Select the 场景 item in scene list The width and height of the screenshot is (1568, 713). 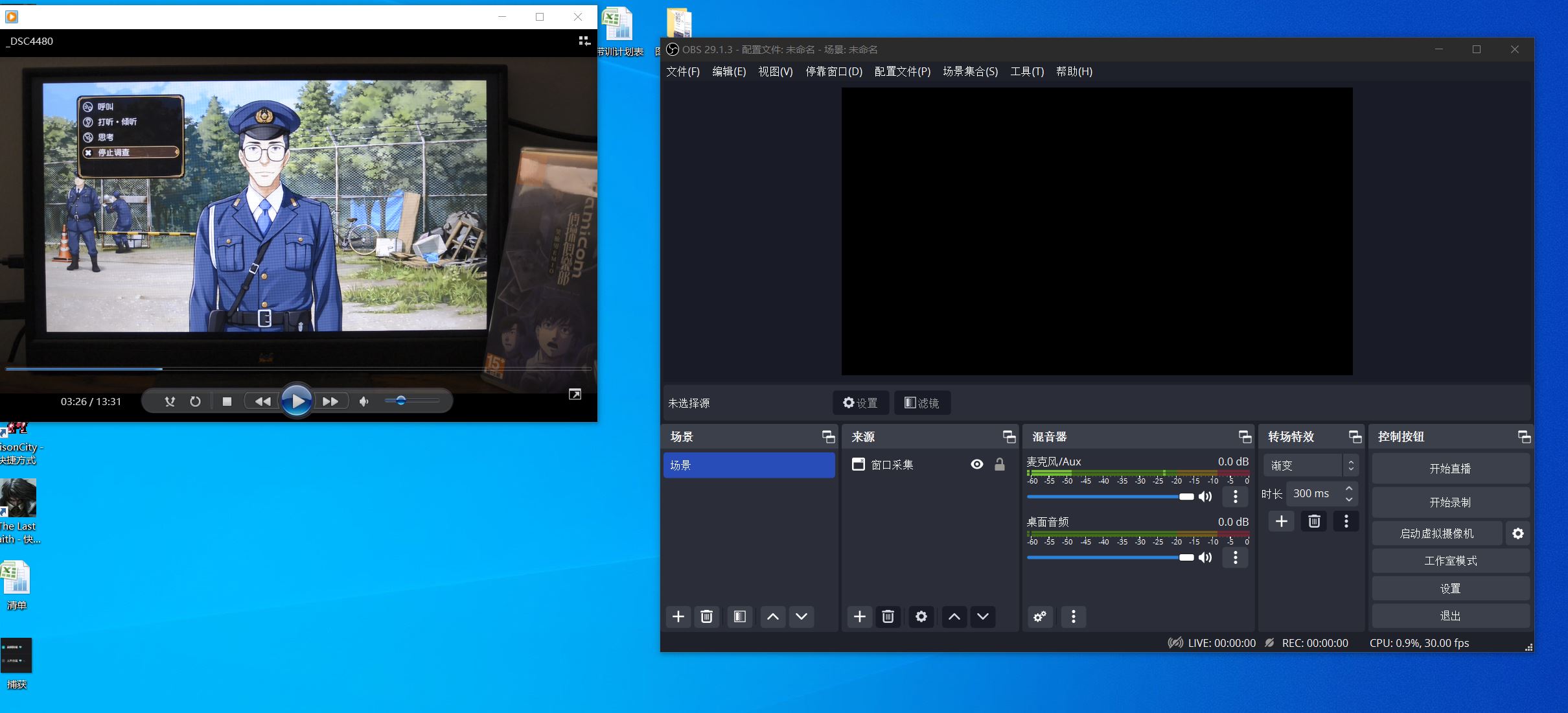(749, 465)
